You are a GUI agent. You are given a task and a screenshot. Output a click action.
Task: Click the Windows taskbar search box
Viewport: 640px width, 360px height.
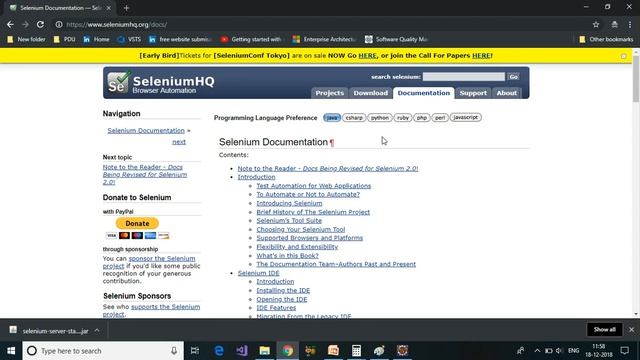point(103,351)
